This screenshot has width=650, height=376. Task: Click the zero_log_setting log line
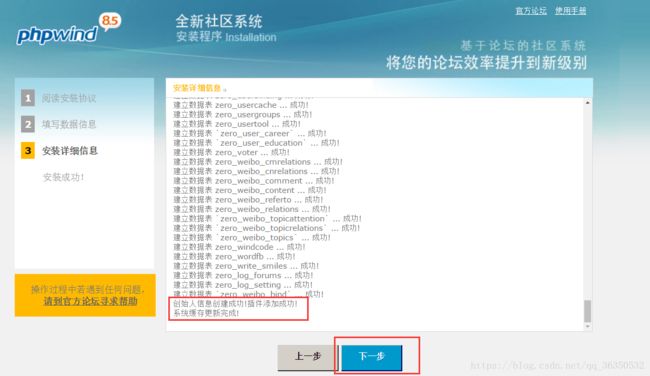[243, 285]
